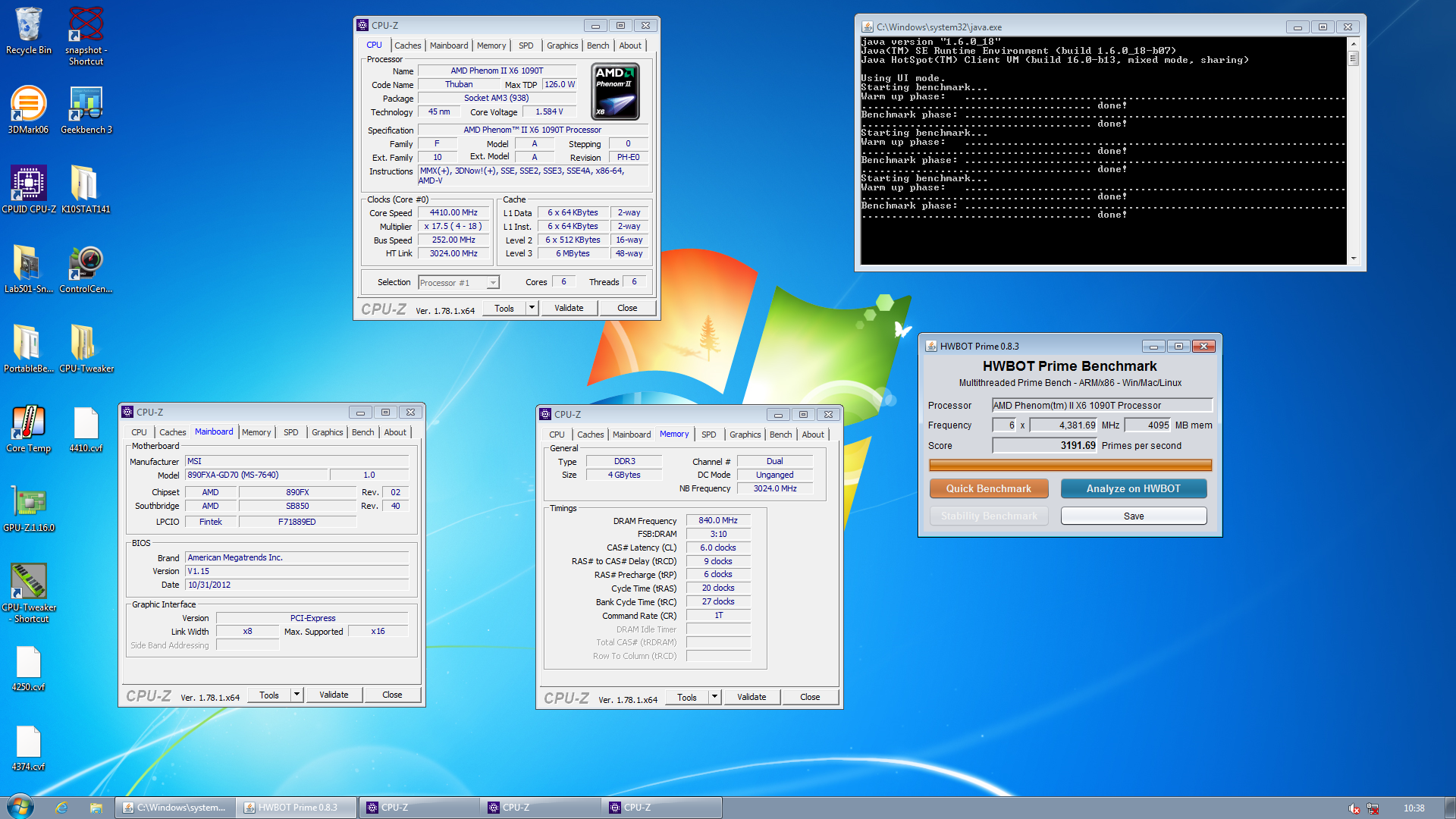Expand Tools dropdown arrow in Mainboard window

click(297, 695)
